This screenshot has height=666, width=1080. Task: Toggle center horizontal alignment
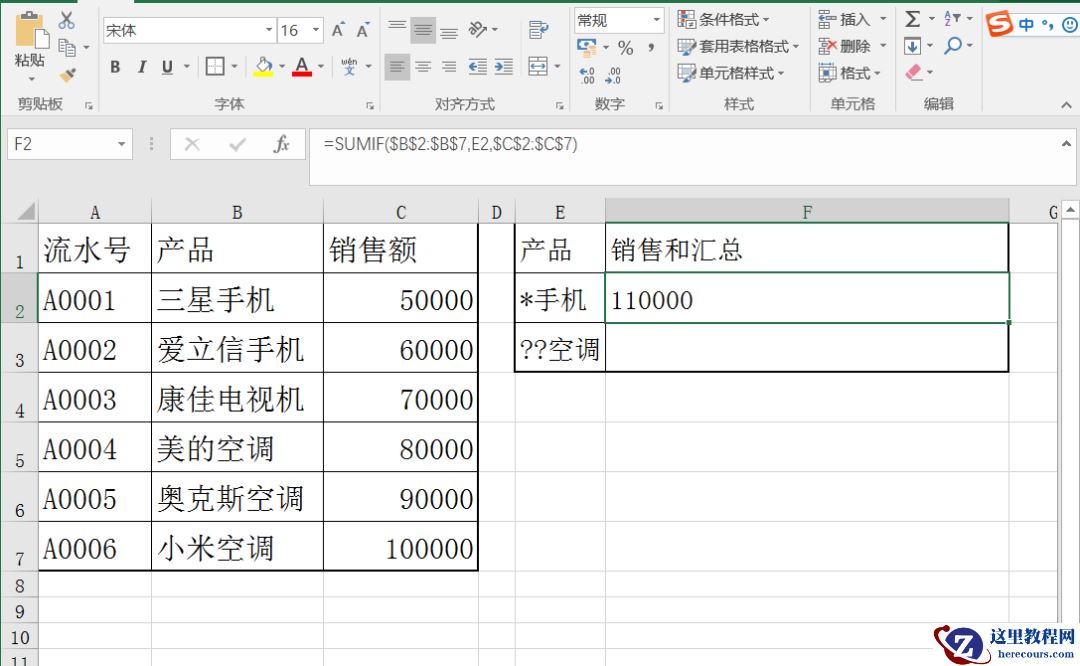[x=423, y=67]
